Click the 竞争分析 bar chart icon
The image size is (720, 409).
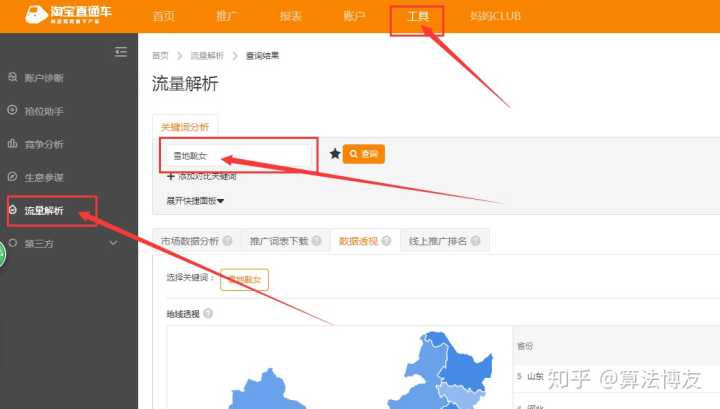point(12,144)
